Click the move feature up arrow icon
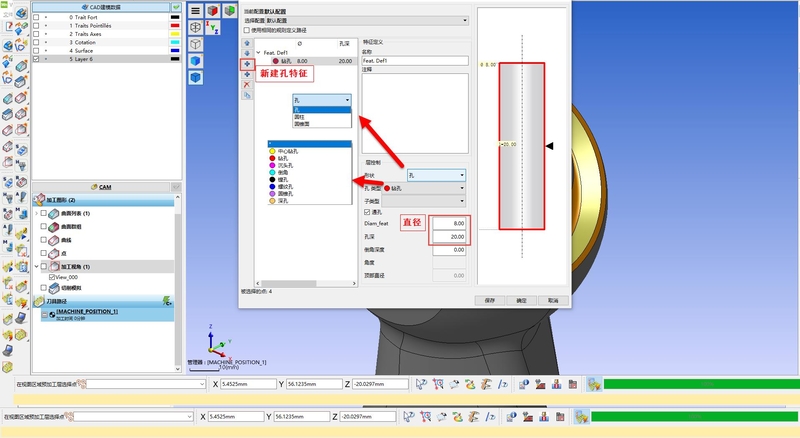The width and height of the screenshot is (800, 438). 247,43
